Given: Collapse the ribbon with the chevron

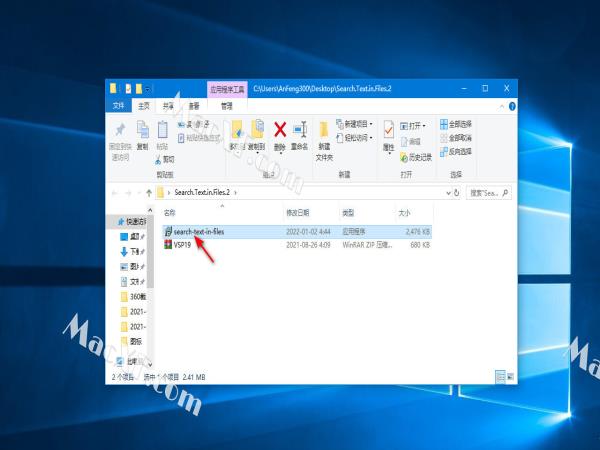Looking at the screenshot, I should 502,106.
